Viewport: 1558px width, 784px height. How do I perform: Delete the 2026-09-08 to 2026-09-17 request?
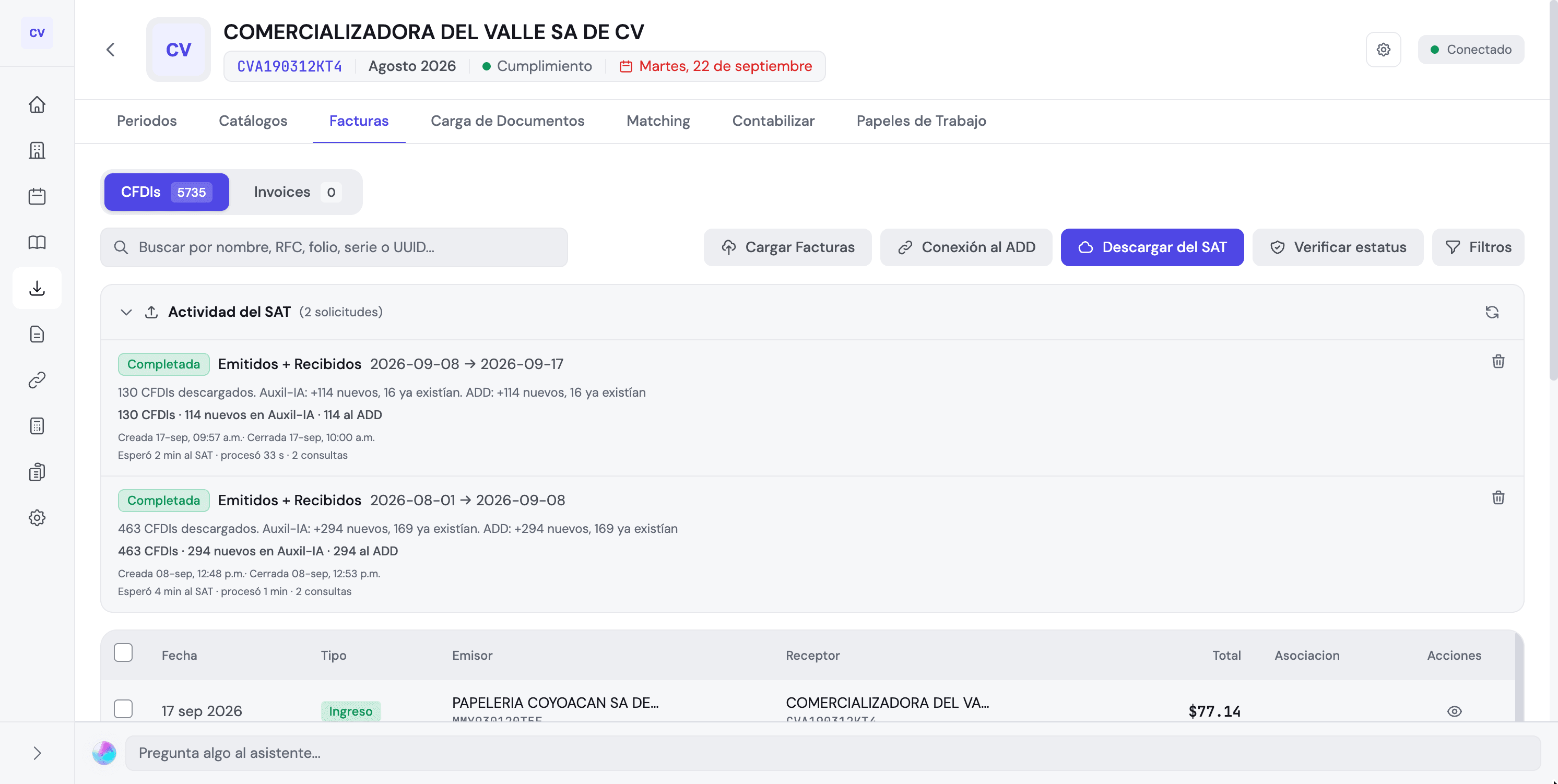point(1498,362)
